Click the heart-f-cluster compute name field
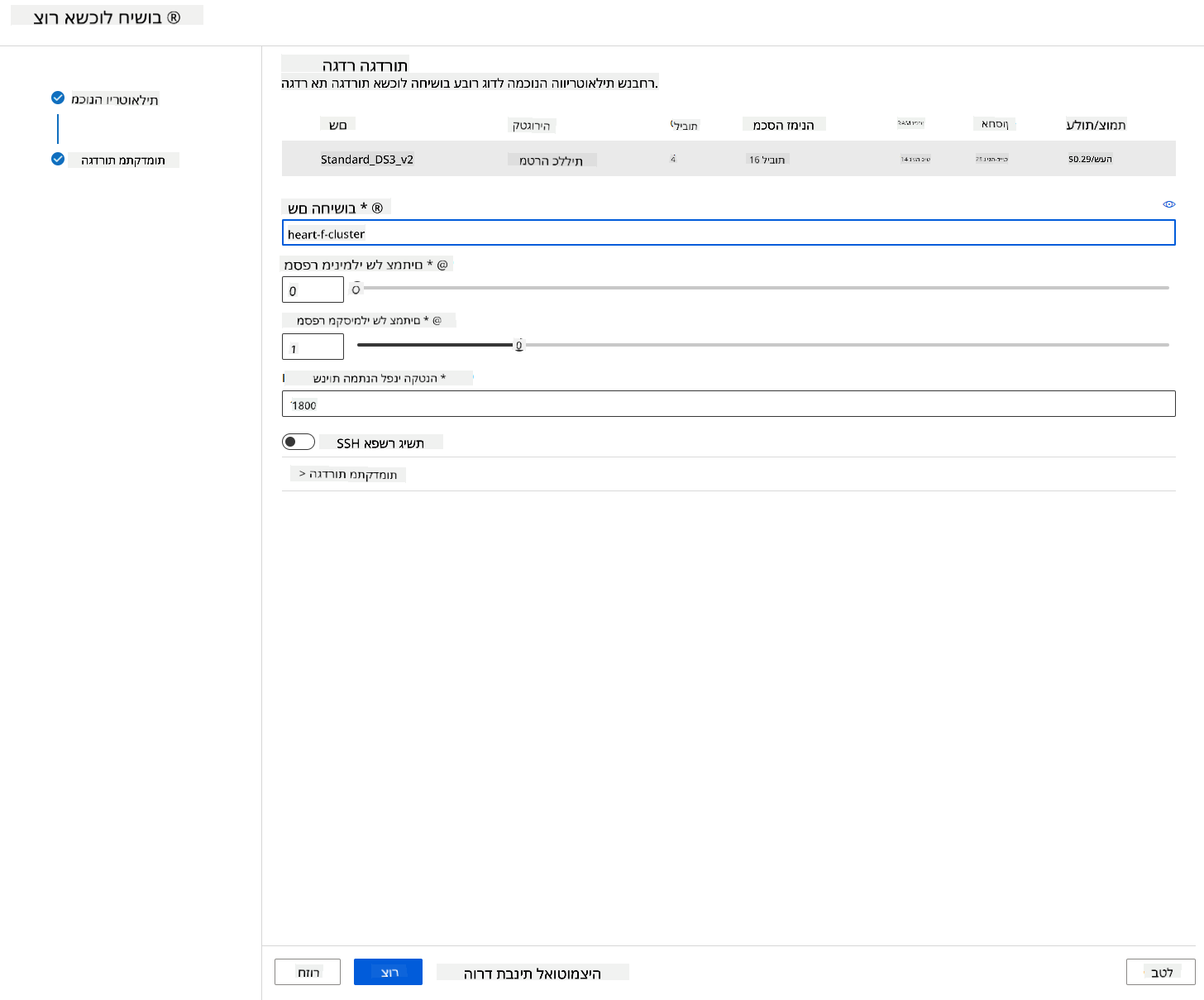The image size is (1204, 1000). pos(729,233)
